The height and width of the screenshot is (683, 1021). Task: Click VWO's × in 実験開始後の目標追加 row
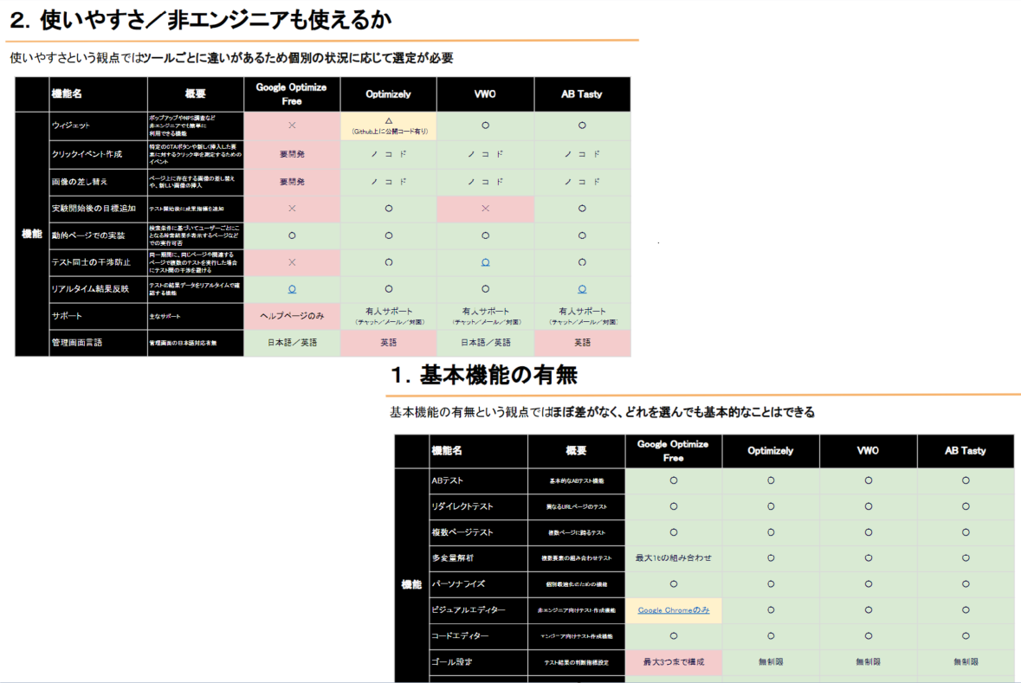pyautogui.click(x=485, y=208)
